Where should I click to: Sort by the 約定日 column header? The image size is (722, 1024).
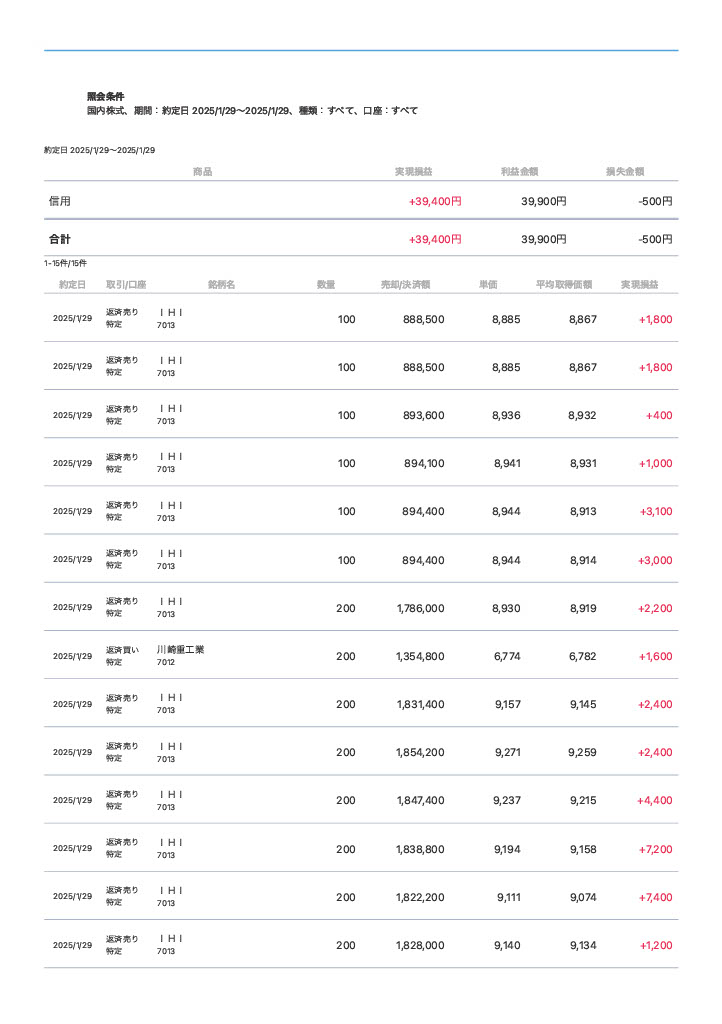tap(72, 285)
